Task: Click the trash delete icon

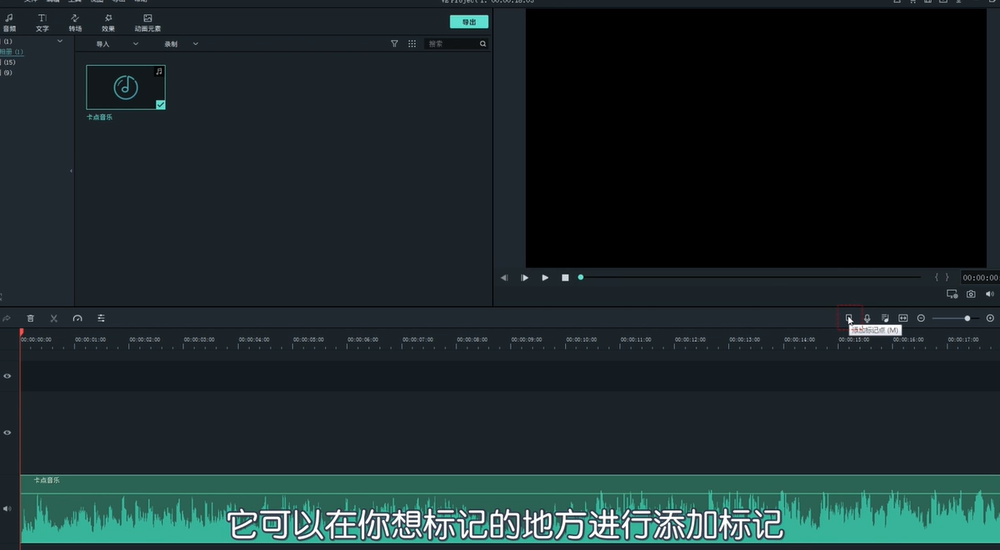Action: tap(30, 318)
